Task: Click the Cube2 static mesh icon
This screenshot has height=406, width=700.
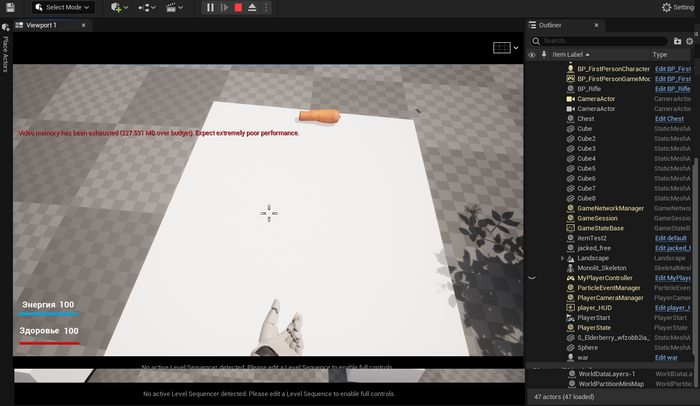Action: [570, 138]
